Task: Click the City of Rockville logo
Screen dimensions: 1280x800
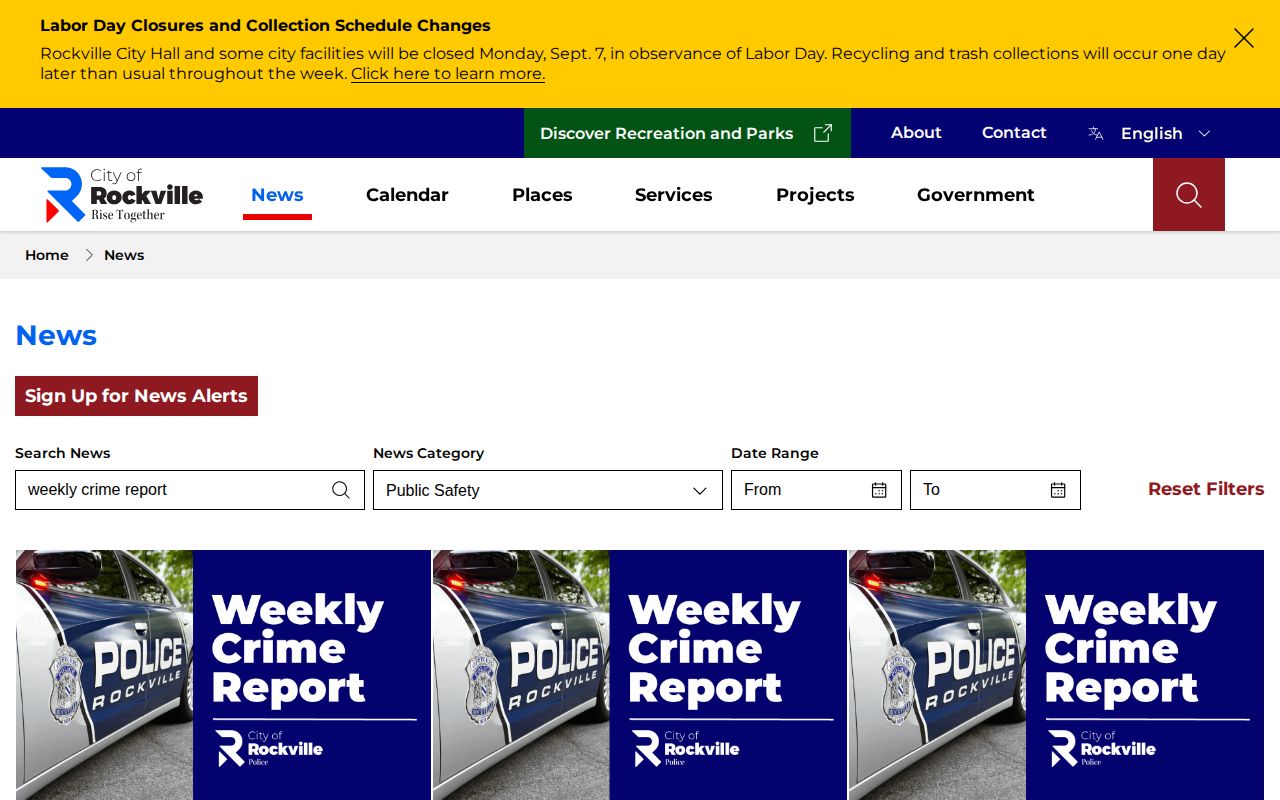Action: tap(122, 194)
